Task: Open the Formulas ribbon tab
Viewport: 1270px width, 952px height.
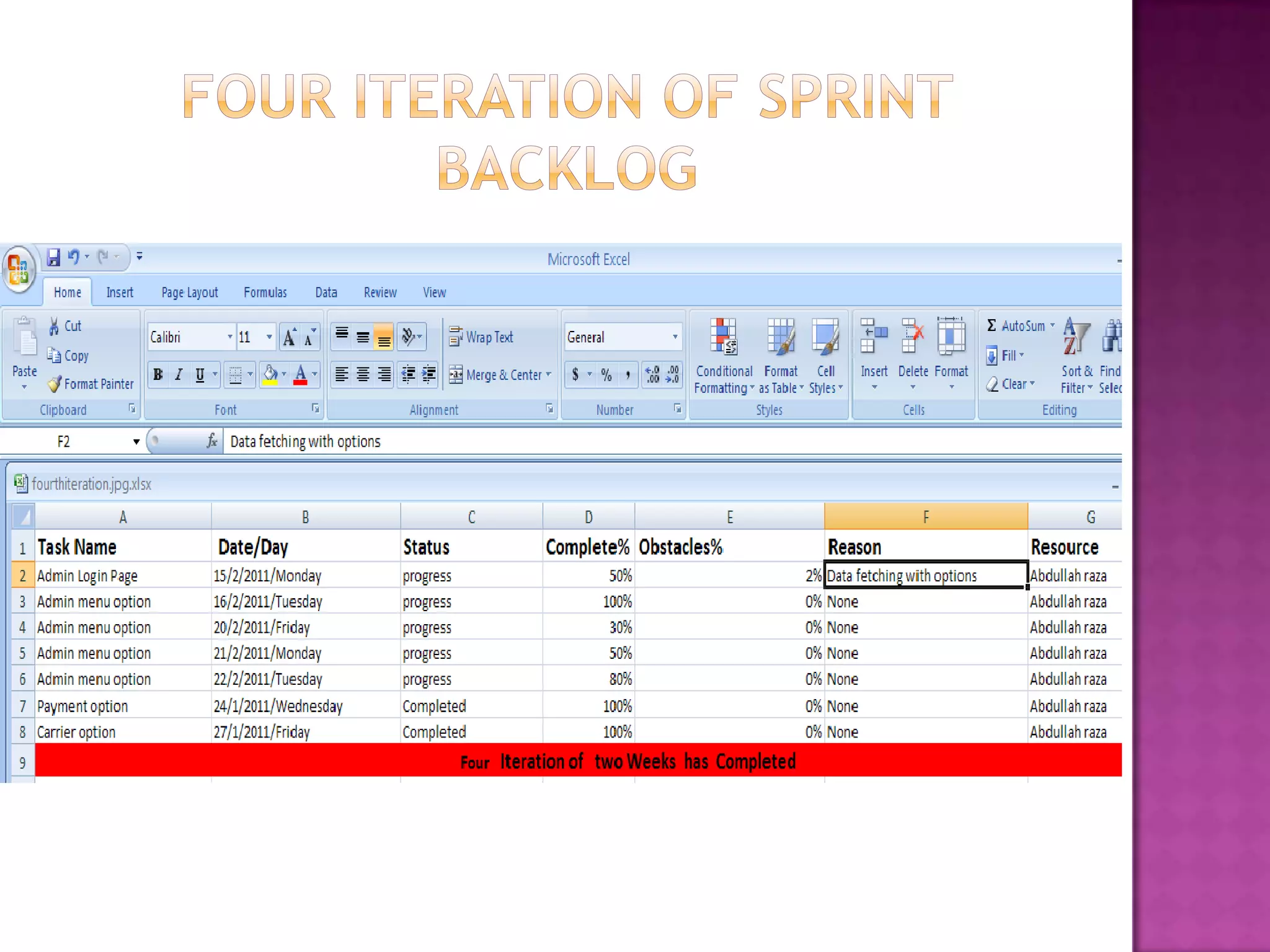Action: pos(265,293)
